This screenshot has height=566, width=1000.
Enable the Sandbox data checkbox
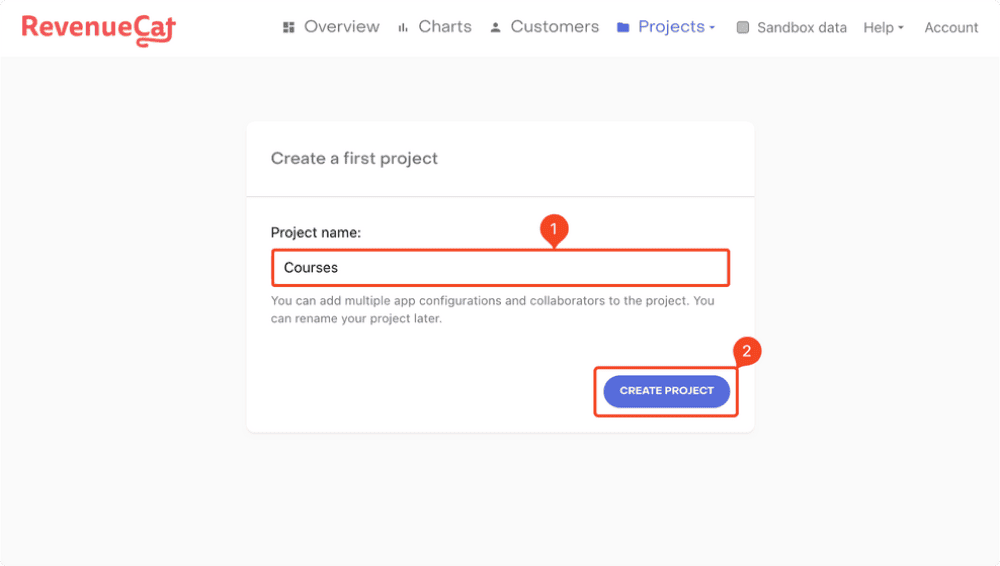pyautogui.click(x=743, y=28)
